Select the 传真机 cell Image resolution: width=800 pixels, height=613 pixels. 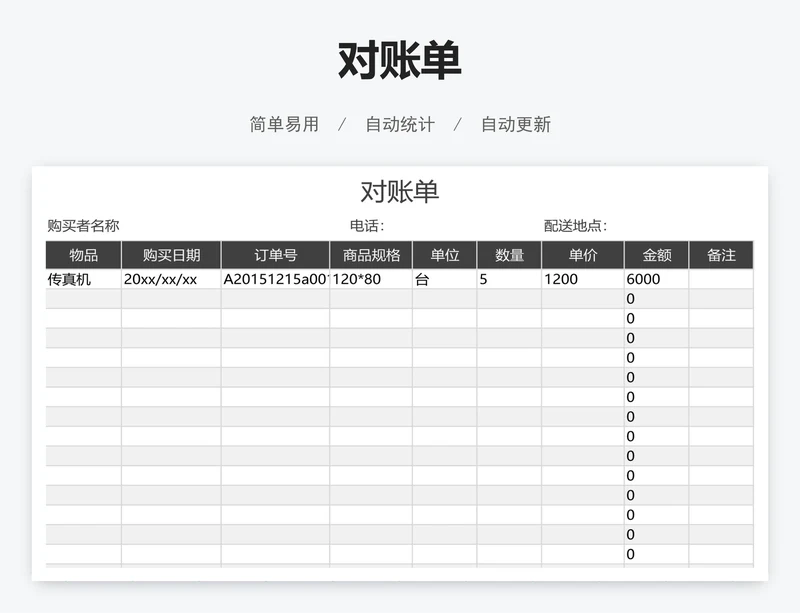tap(84, 279)
